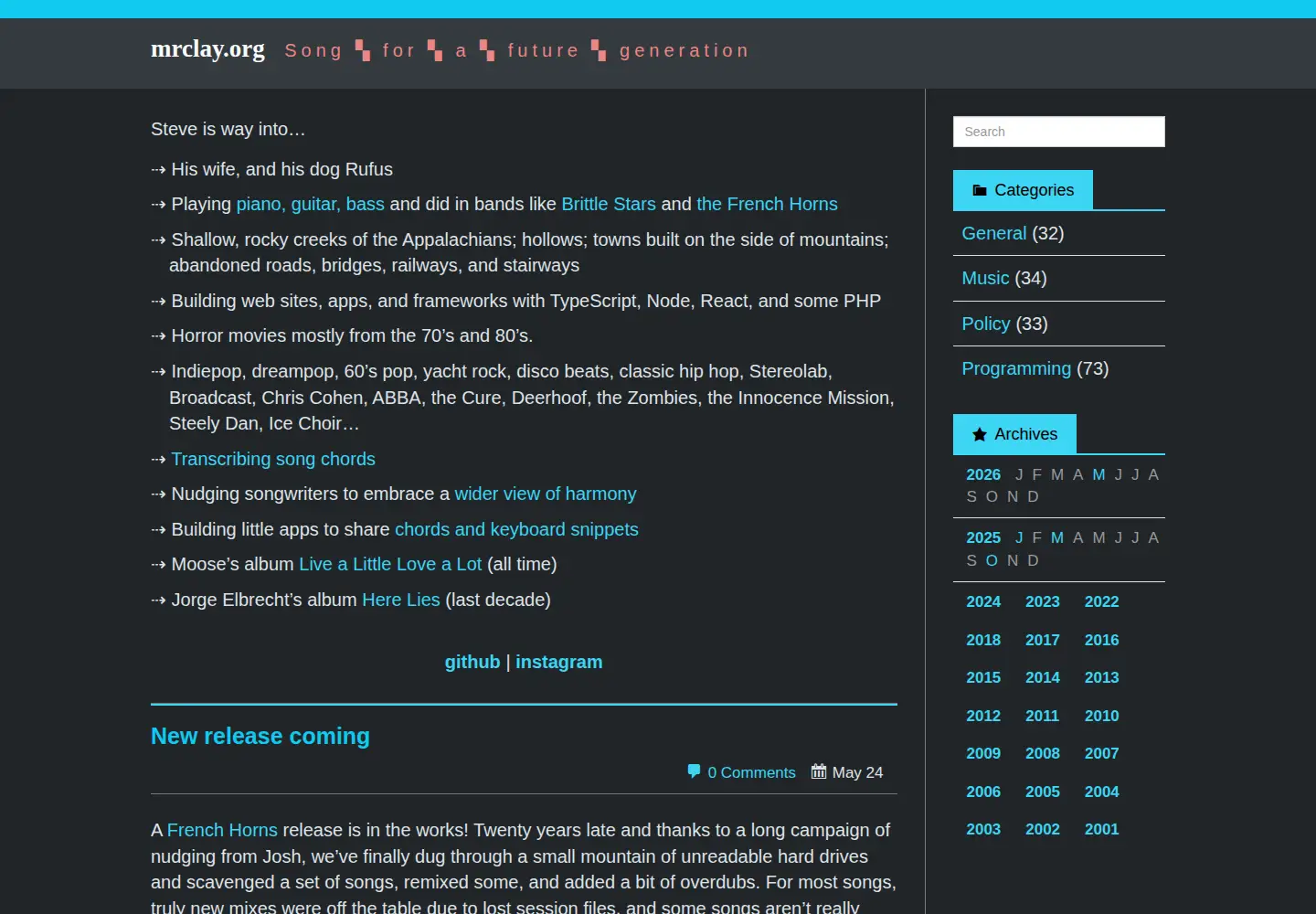Jump to the 2001 archive
This screenshot has height=914, width=1316.
(x=1101, y=829)
